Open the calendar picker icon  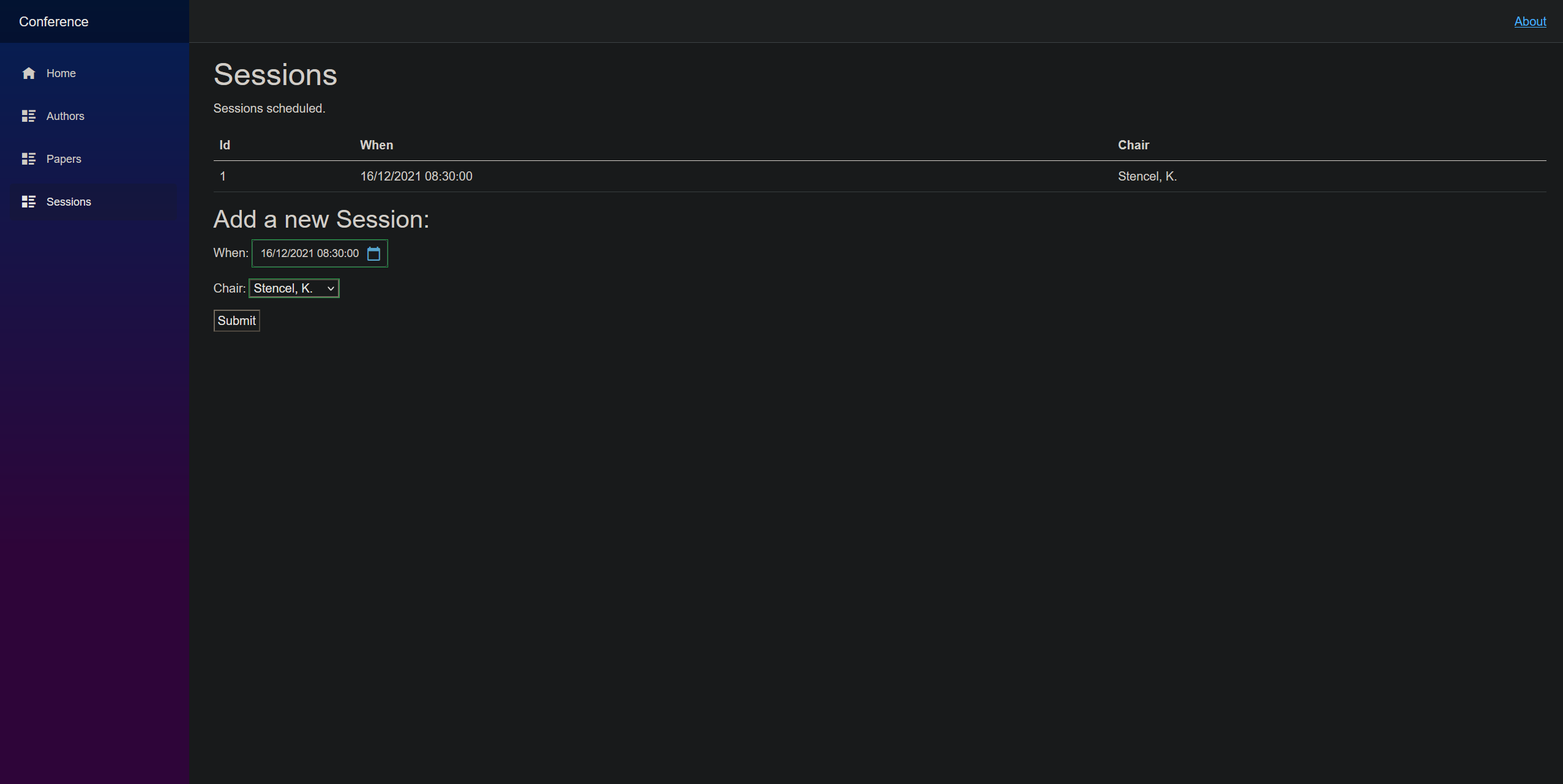374,253
